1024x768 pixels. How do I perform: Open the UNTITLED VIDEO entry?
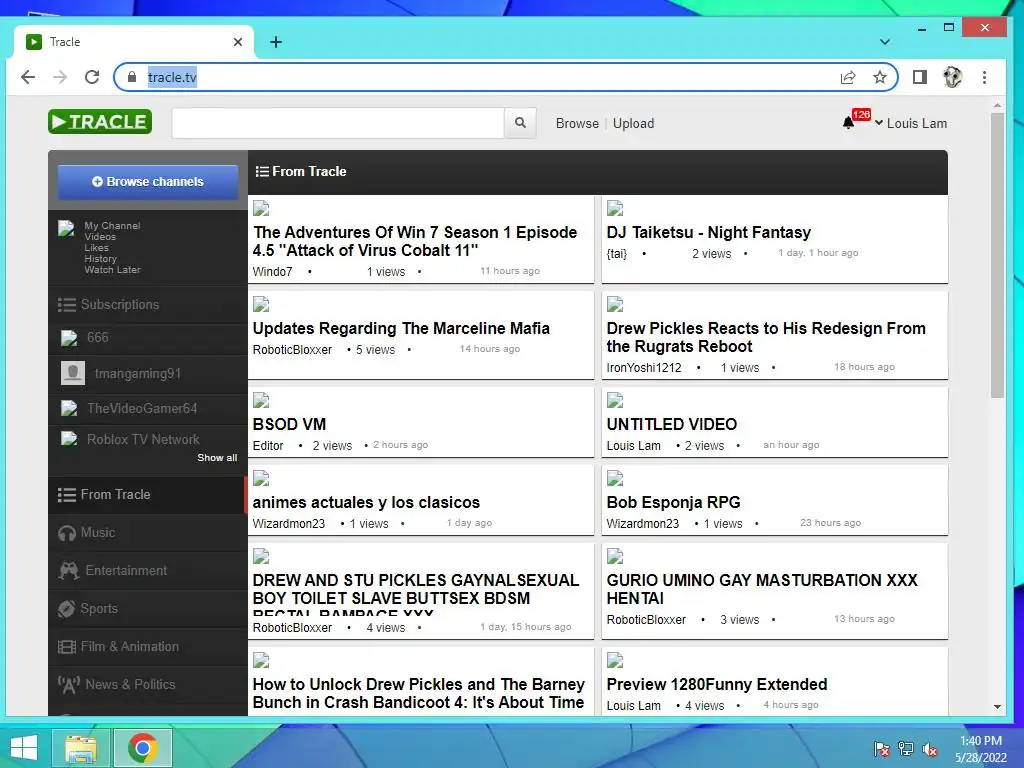672,424
